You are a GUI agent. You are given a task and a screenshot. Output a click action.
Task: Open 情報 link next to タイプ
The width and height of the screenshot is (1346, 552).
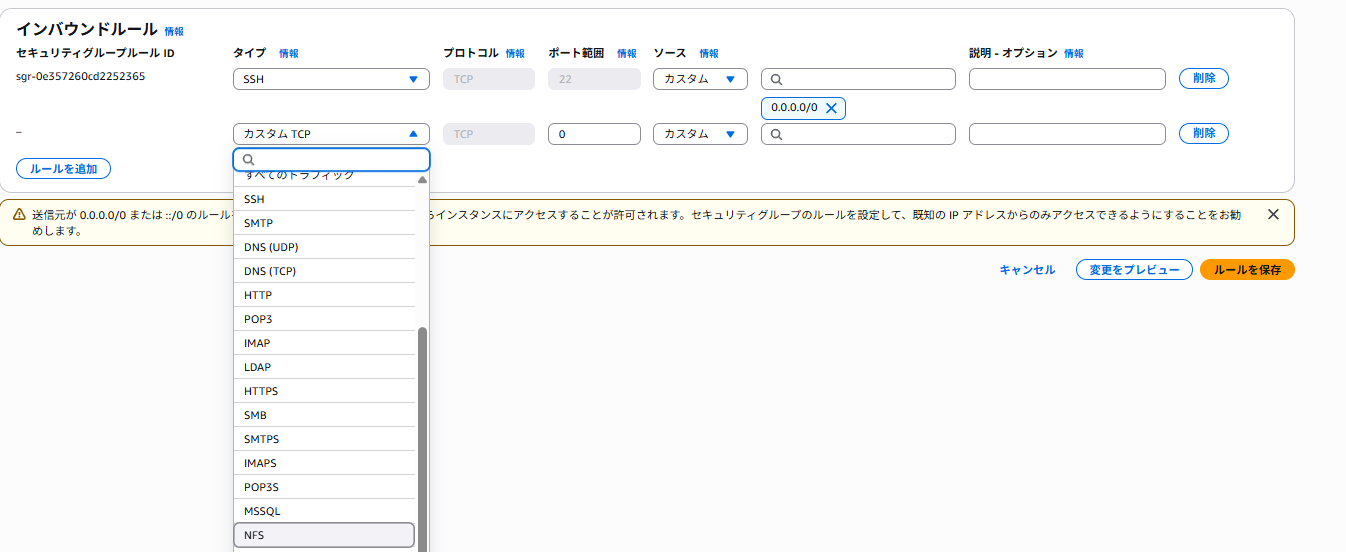click(289, 53)
